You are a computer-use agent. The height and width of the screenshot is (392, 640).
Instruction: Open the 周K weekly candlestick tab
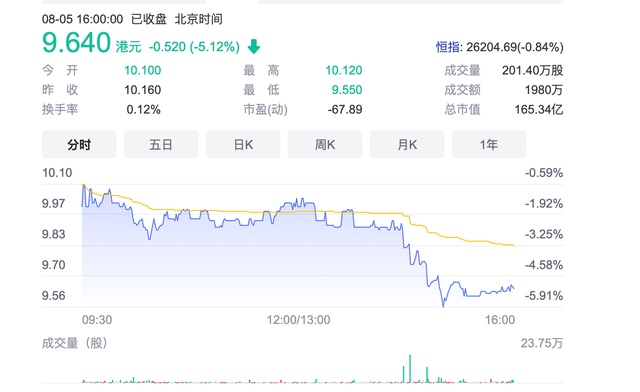point(325,145)
